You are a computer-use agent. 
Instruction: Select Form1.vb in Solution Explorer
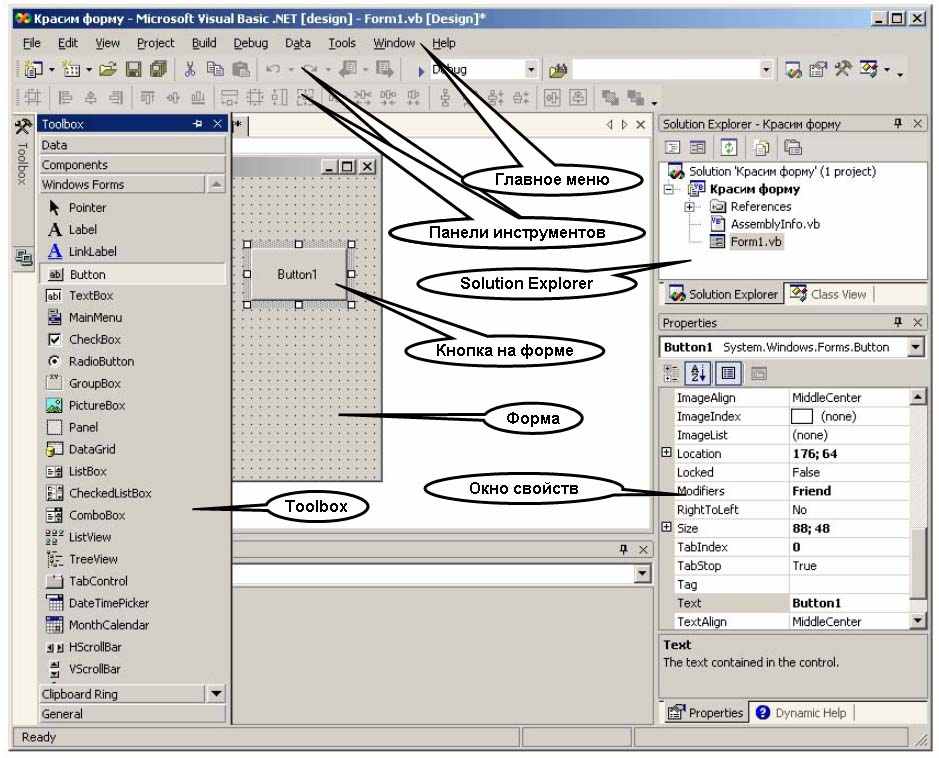click(756, 242)
